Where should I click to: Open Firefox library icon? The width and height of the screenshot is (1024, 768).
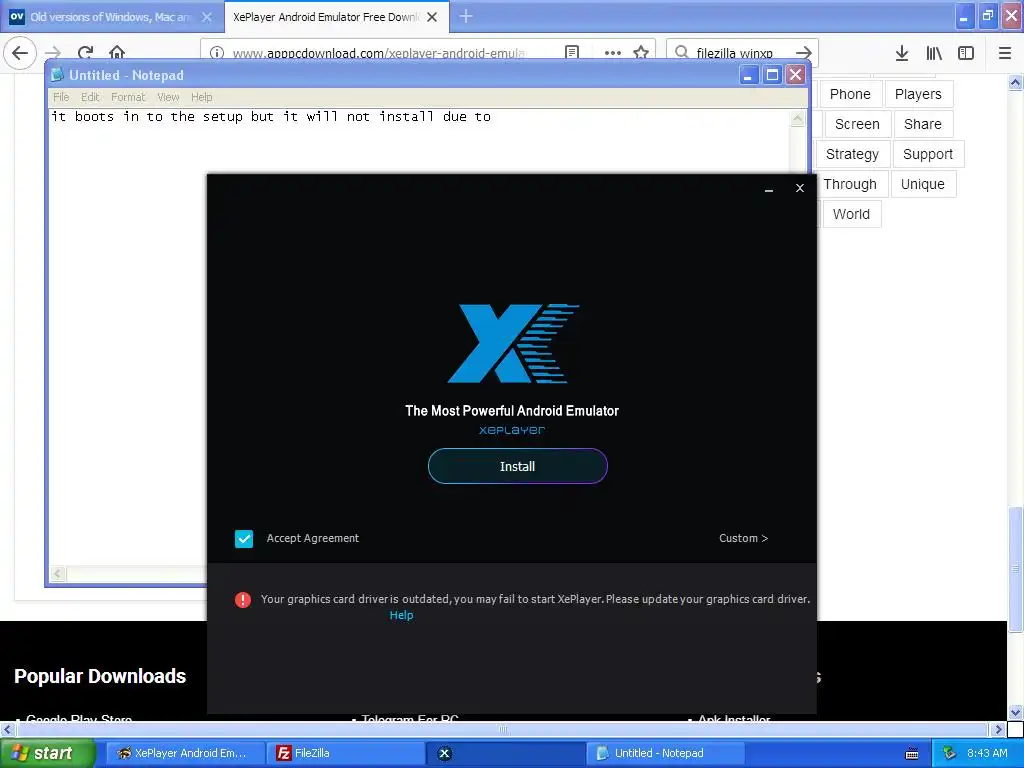934,53
